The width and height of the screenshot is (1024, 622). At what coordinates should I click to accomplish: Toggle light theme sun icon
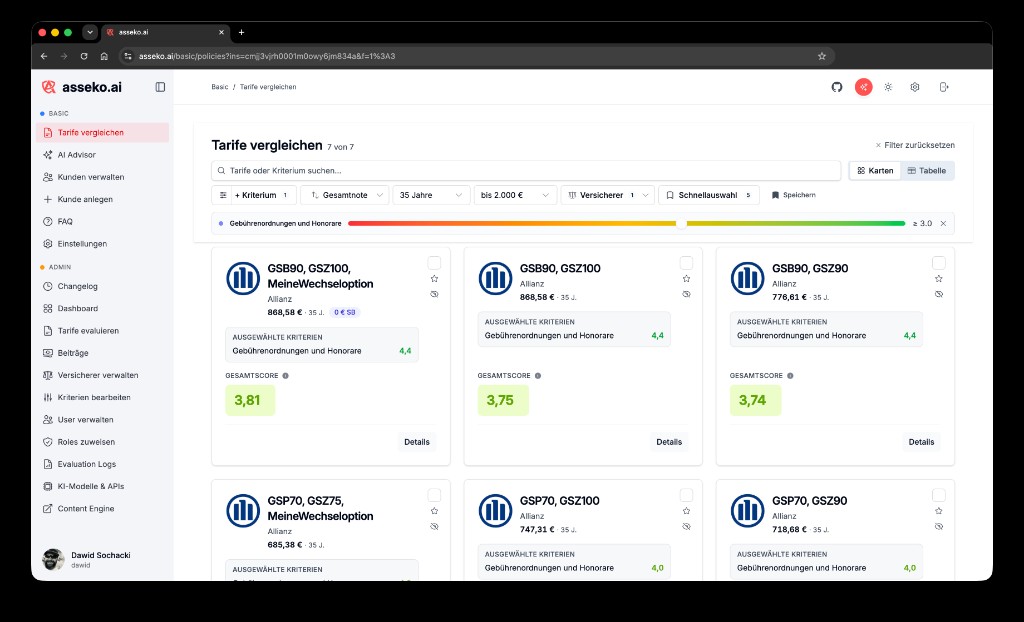[888, 87]
